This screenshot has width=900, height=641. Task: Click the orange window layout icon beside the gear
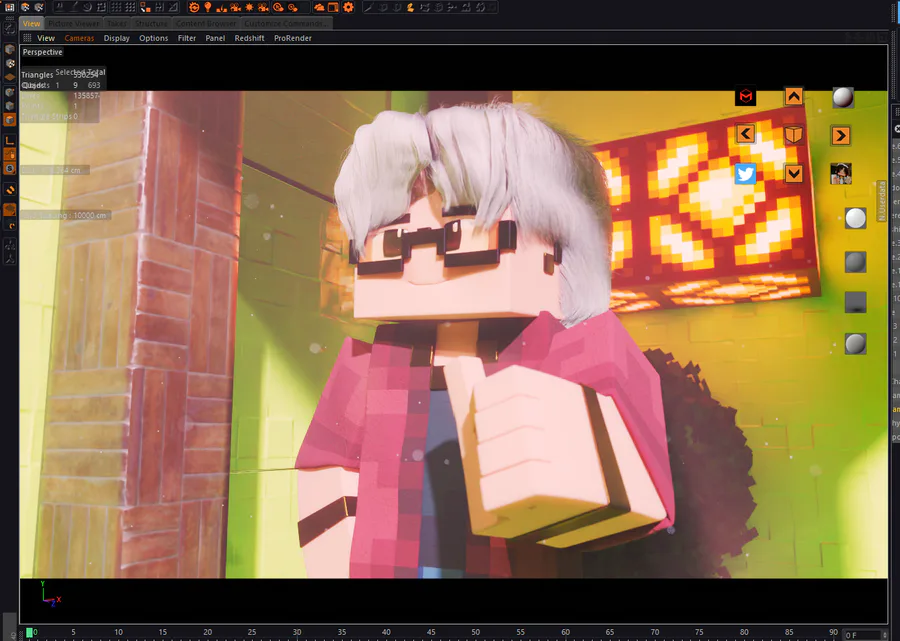(333, 7)
